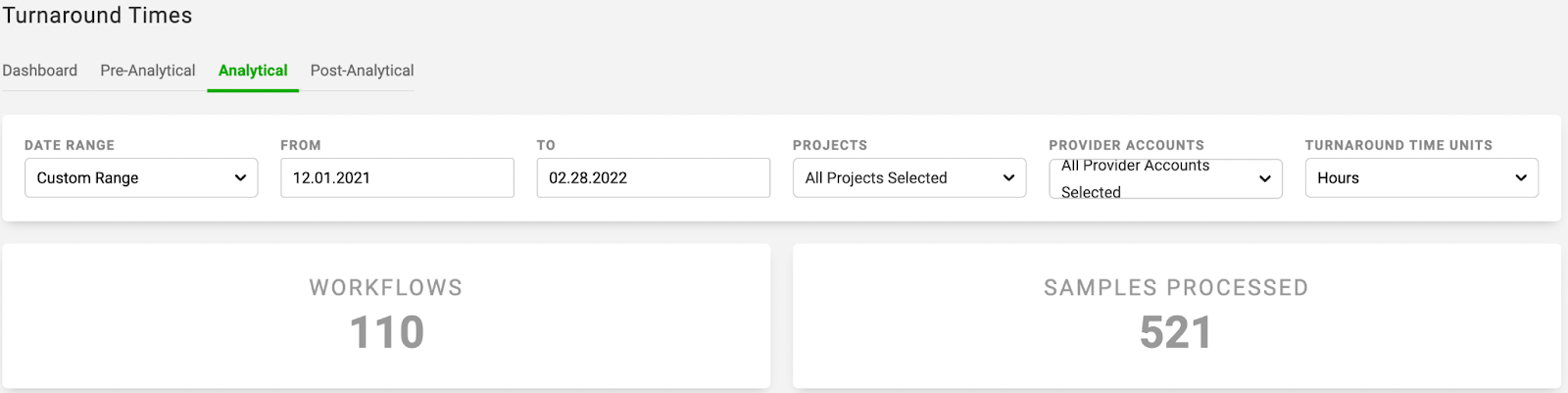Screen dimensions: 1568x393
Task: Open the Turnaround Time Units dropdown
Action: pyautogui.click(x=1422, y=178)
